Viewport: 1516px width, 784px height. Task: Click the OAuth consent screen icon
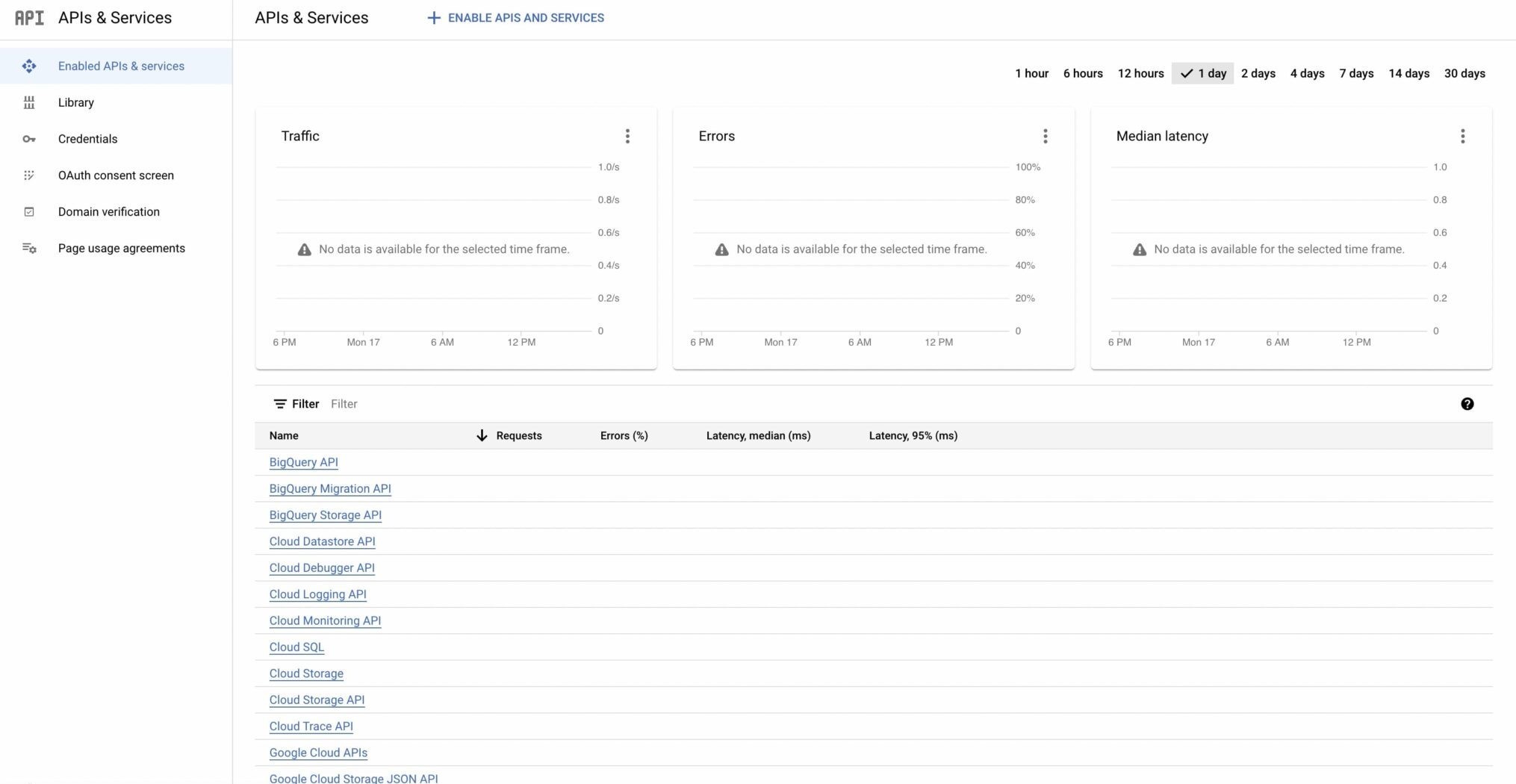pos(29,175)
